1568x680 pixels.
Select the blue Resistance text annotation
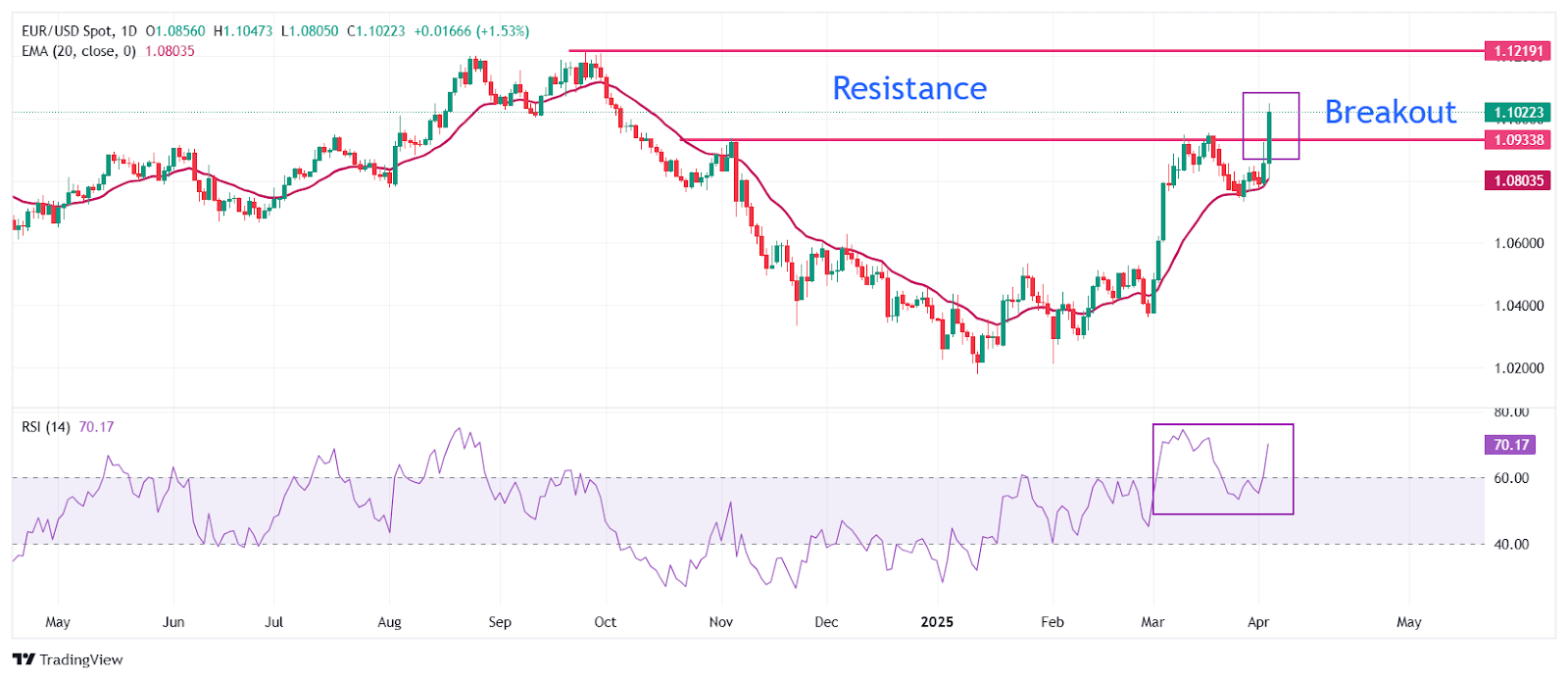pyautogui.click(x=908, y=88)
